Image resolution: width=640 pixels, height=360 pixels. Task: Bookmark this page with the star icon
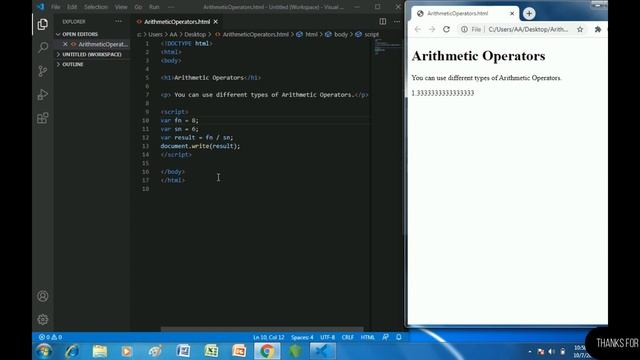coord(580,29)
